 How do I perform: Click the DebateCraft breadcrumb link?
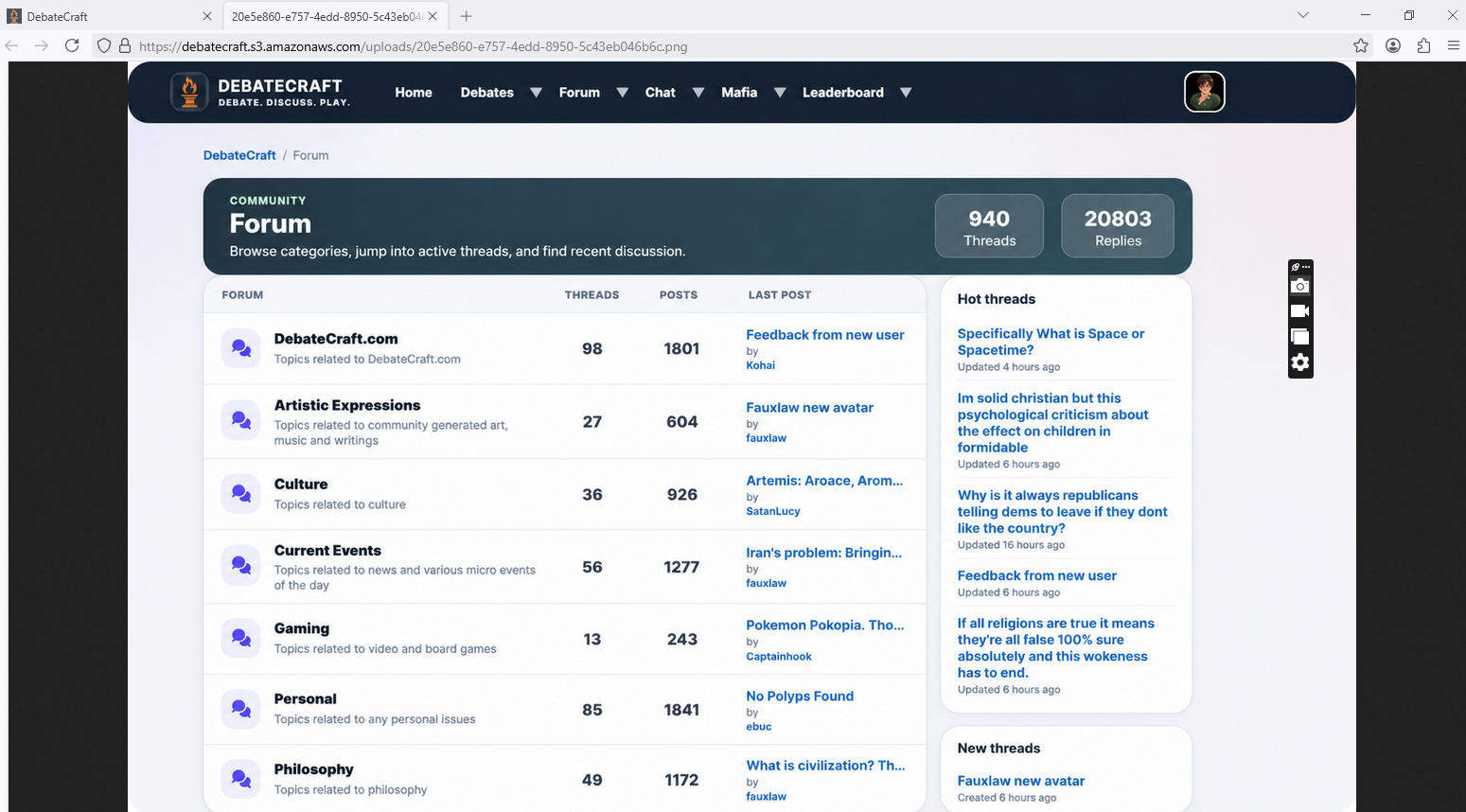[x=239, y=155]
